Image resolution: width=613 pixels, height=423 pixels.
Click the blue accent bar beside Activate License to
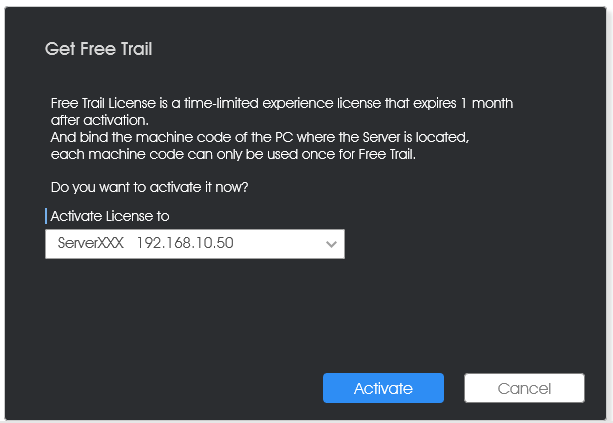pyautogui.click(x=46, y=216)
